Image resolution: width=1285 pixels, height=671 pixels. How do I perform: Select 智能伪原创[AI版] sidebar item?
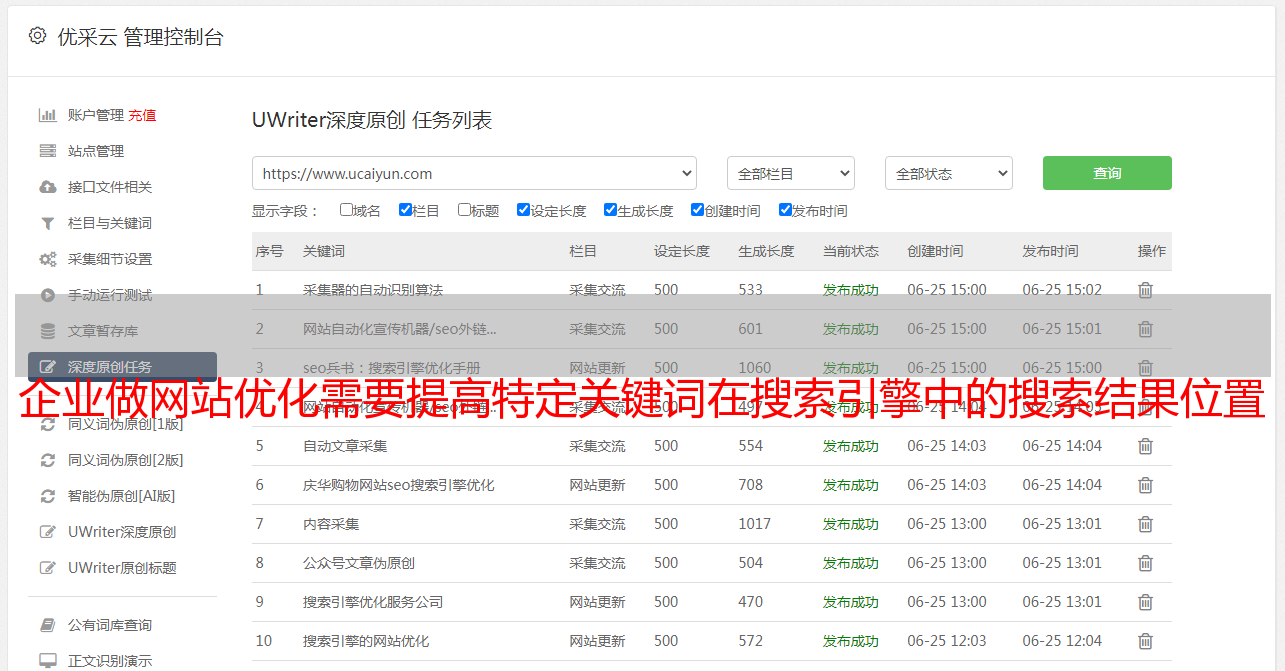tap(121, 496)
